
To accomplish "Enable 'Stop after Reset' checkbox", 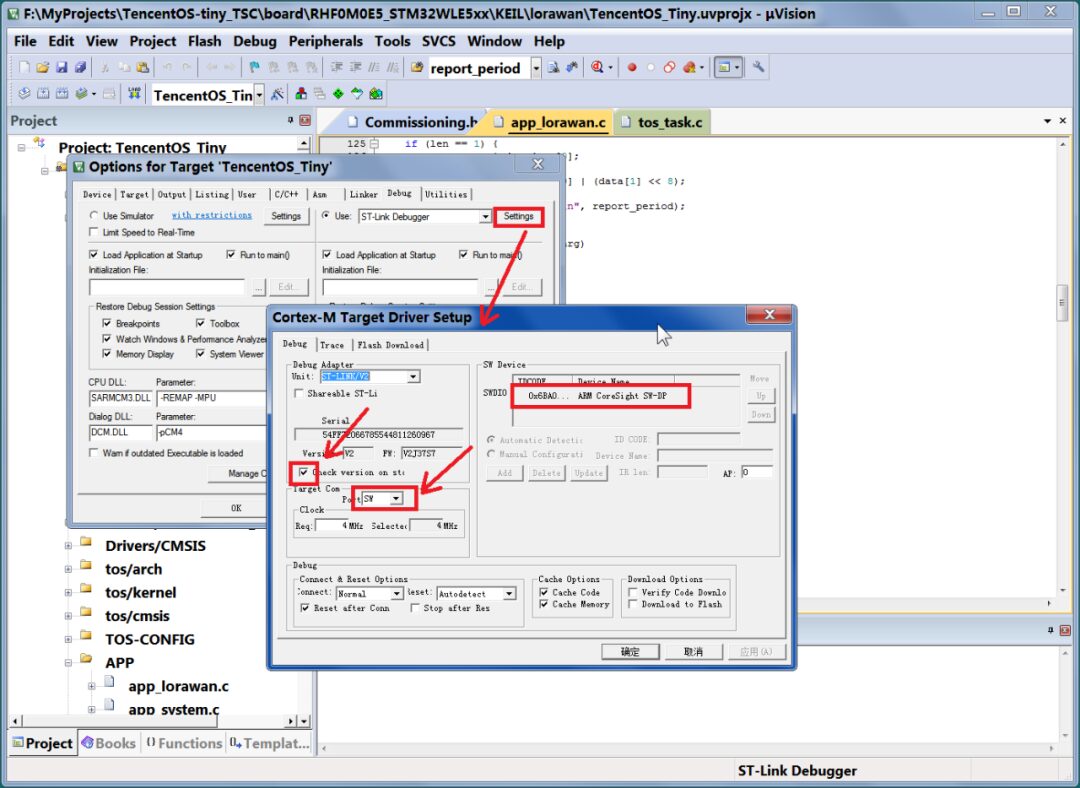I will pyautogui.click(x=415, y=608).
